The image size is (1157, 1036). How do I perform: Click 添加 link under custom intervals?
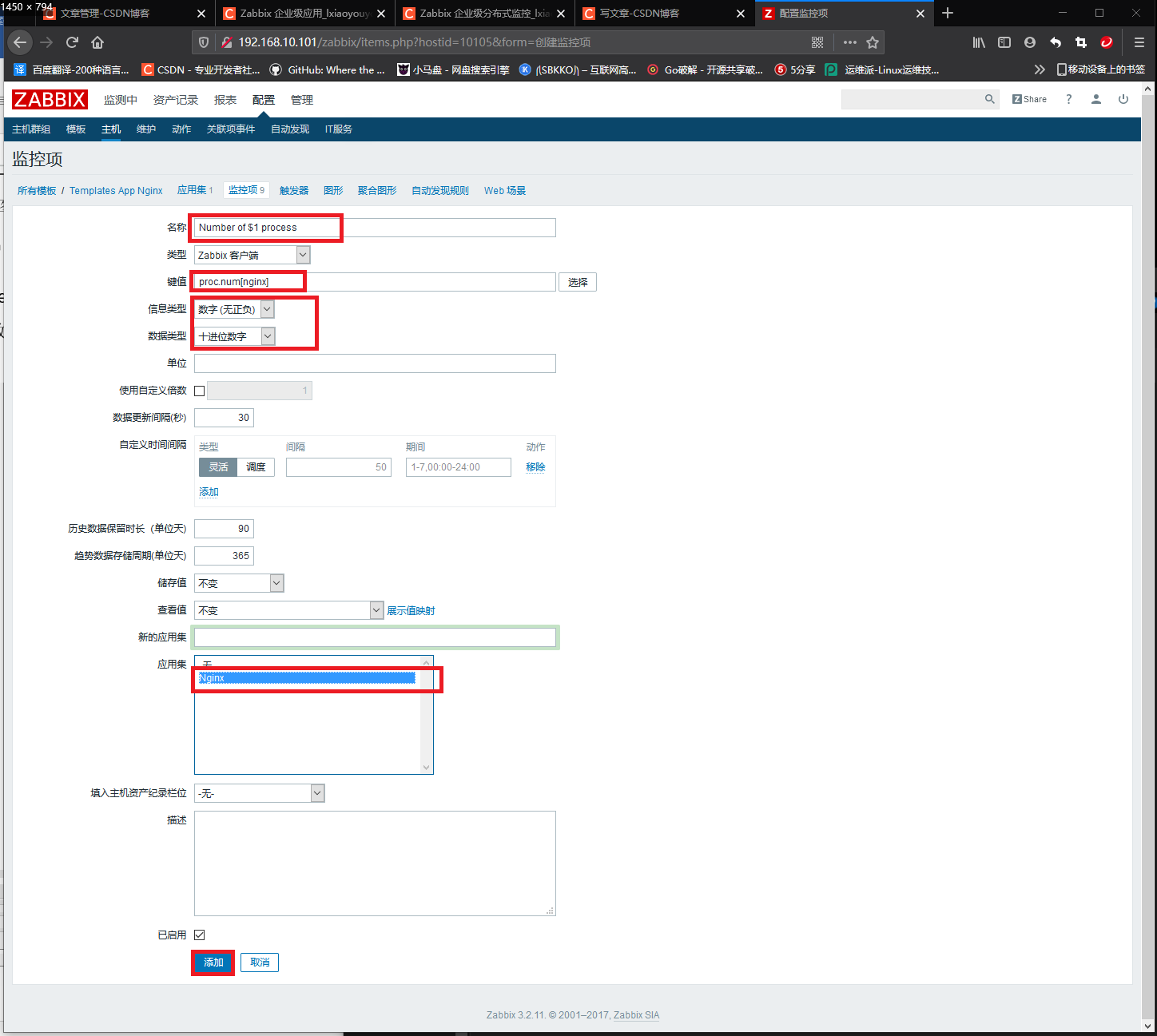[209, 492]
